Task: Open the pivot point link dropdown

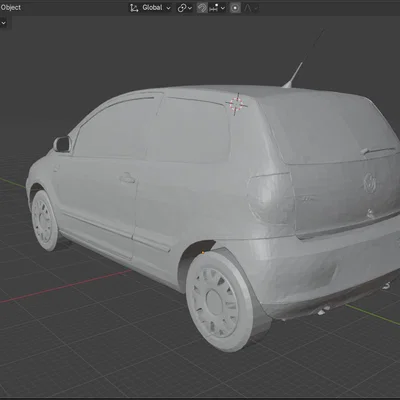Action: [x=185, y=8]
